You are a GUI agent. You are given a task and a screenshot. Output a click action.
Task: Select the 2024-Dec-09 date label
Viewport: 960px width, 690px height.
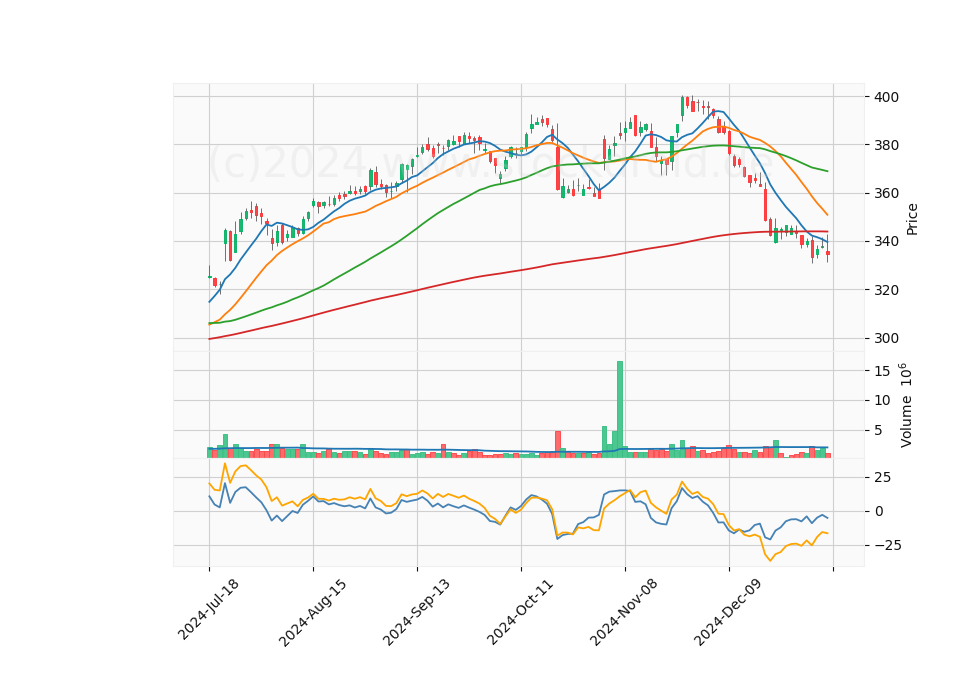[728, 612]
